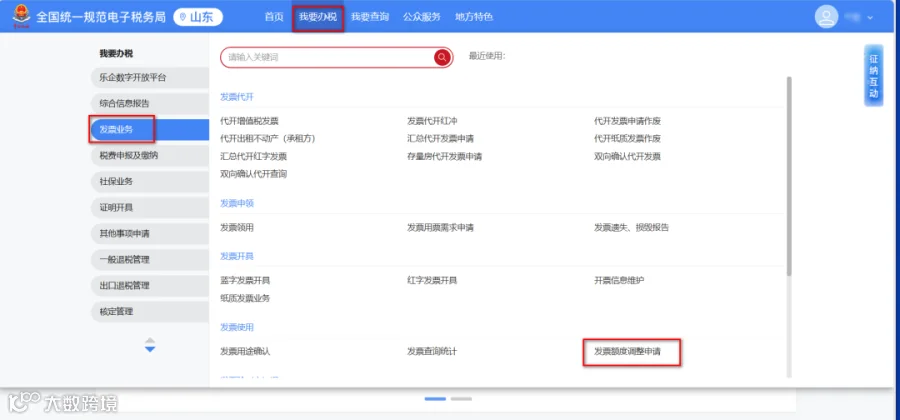Select 税费申报及缴纳 in sidebar
Image resolution: width=900 pixels, height=420 pixels.
(150, 155)
